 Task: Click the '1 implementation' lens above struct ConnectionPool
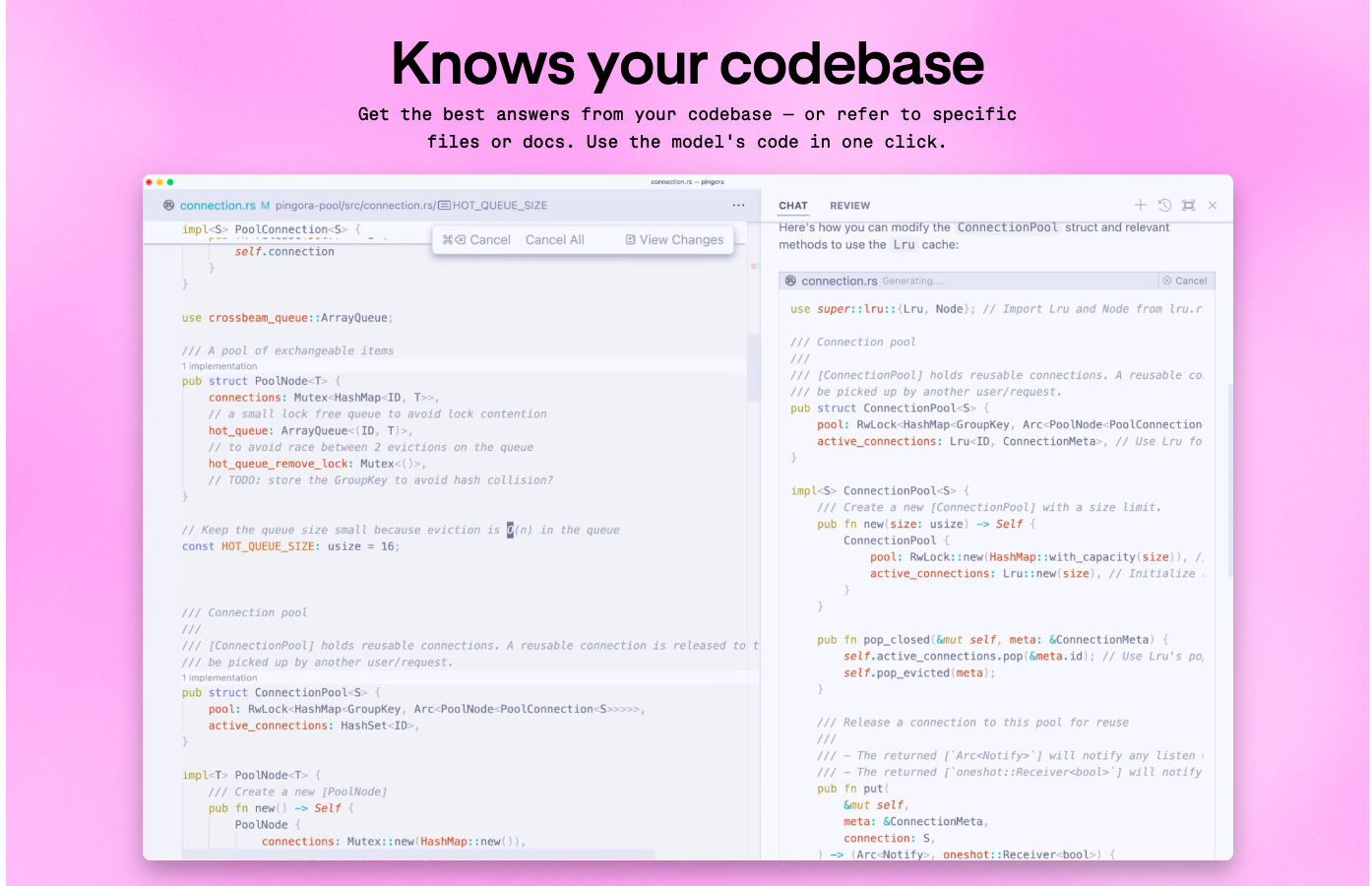pyautogui.click(x=219, y=677)
